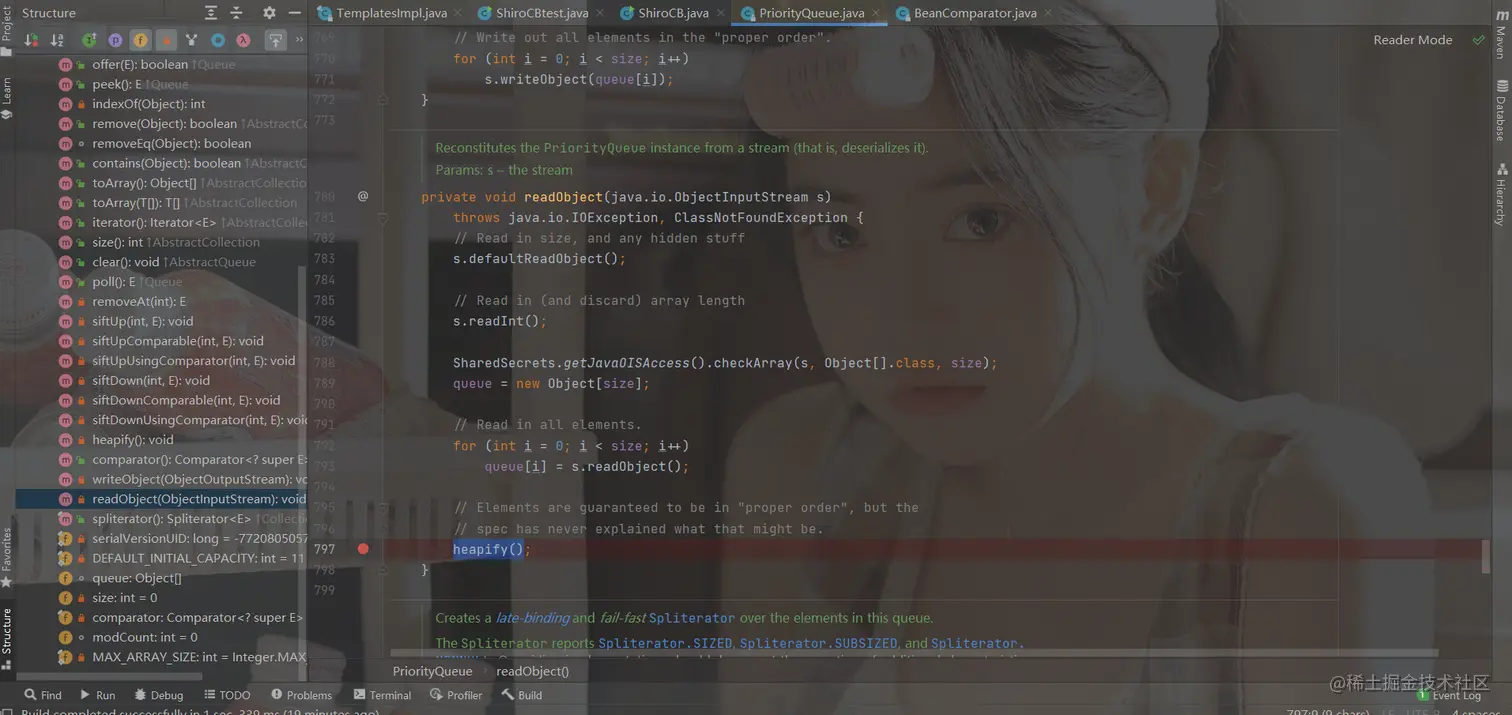Close the TemplatesImpl.java tab
Image resolution: width=1512 pixels, height=715 pixels.
click(459, 14)
